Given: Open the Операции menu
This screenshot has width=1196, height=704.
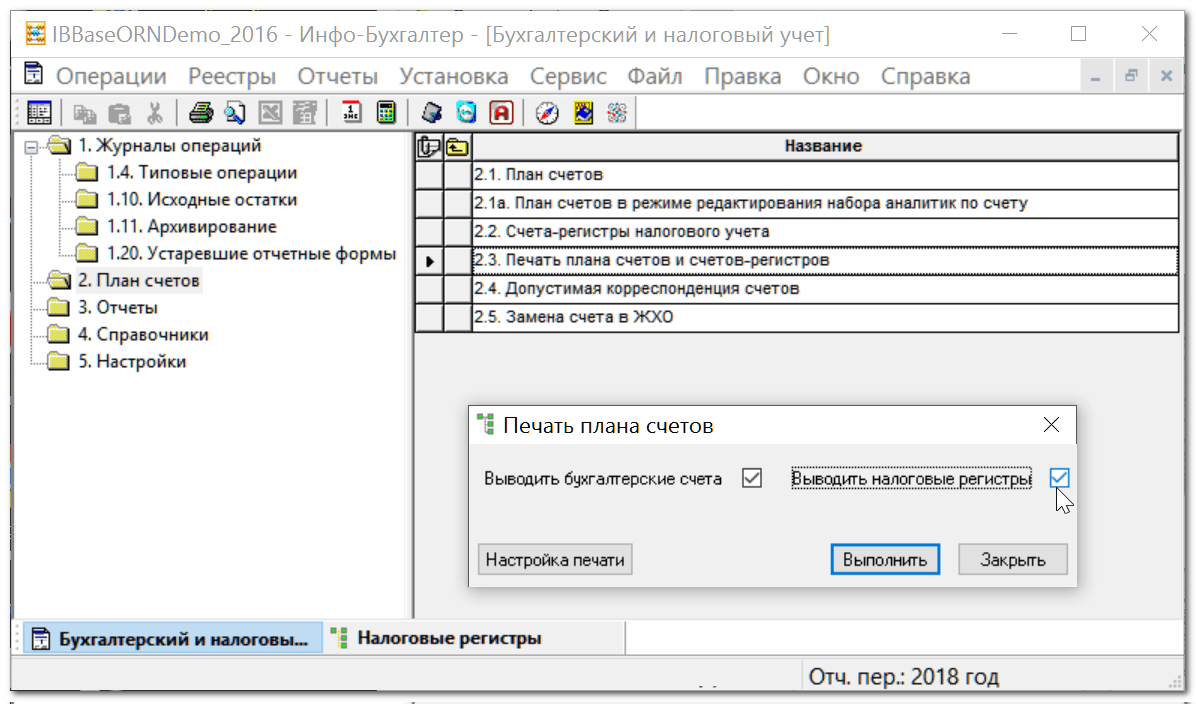Looking at the screenshot, I should (x=111, y=76).
